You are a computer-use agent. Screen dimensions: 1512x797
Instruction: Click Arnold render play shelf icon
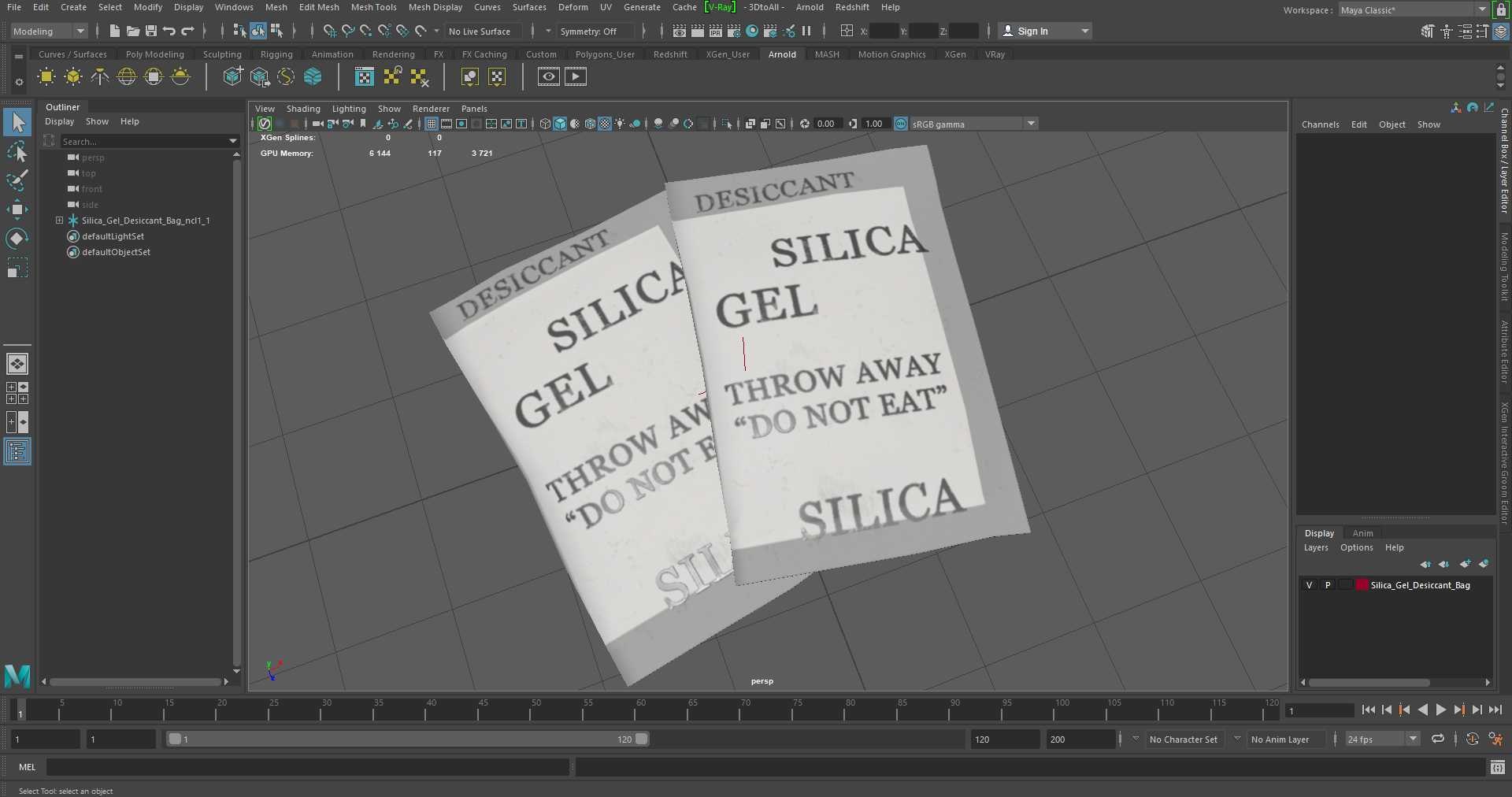tap(576, 76)
